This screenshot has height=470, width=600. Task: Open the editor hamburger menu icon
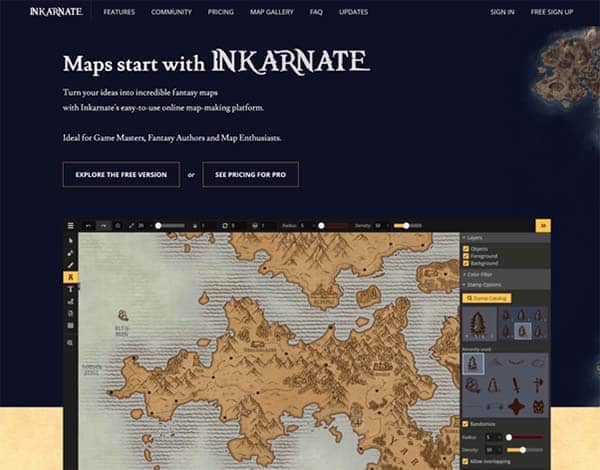coord(70,226)
